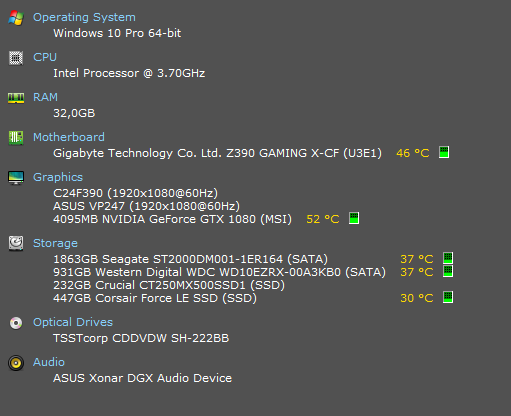The image size is (511, 416).
Task: Click the CPU chip icon
Action: [x=16, y=58]
